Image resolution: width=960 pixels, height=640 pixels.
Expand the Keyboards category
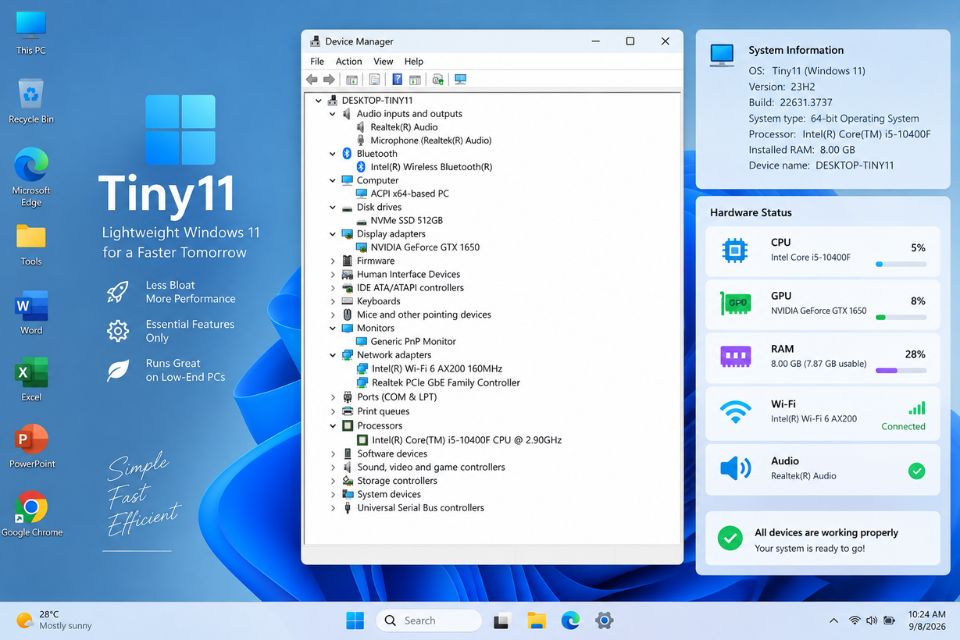pos(332,301)
